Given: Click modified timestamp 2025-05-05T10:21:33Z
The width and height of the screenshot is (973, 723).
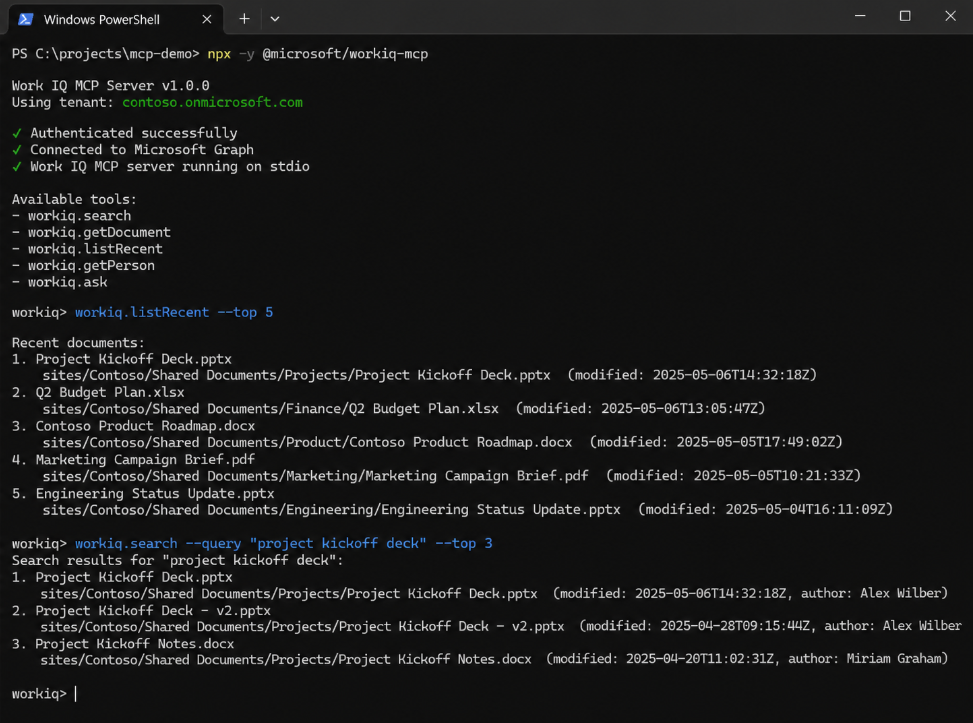Looking at the screenshot, I should pos(773,475).
